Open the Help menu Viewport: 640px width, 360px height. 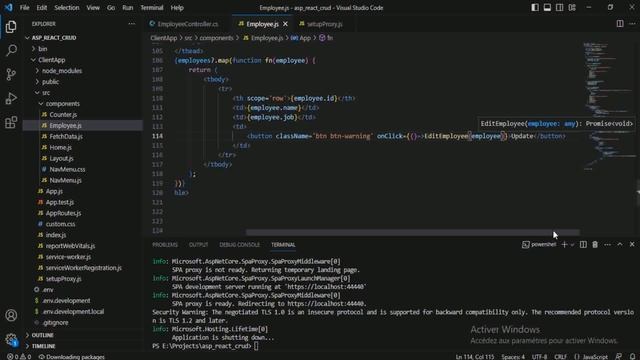[x=177, y=7]
